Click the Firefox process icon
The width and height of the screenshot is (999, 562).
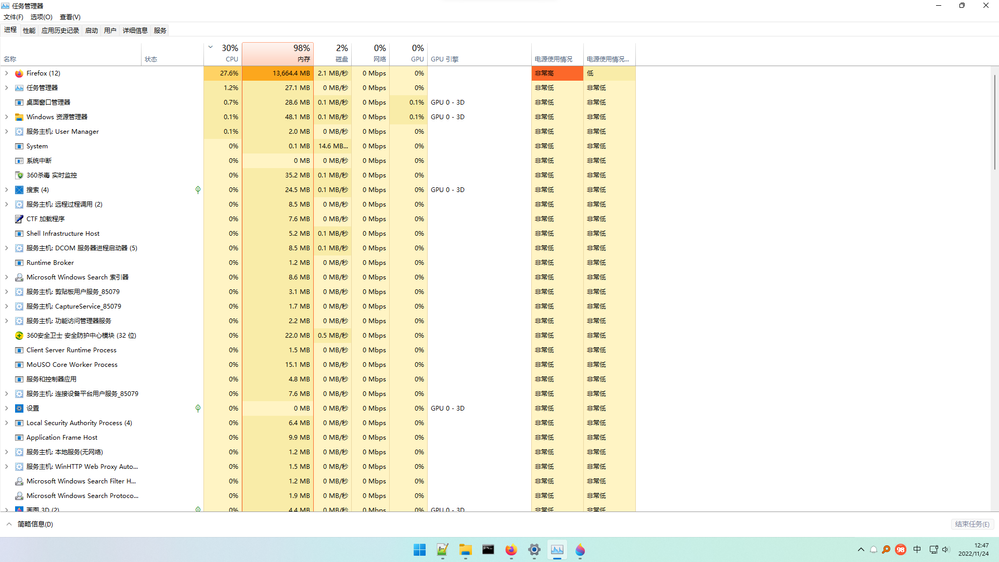[19, 73]
